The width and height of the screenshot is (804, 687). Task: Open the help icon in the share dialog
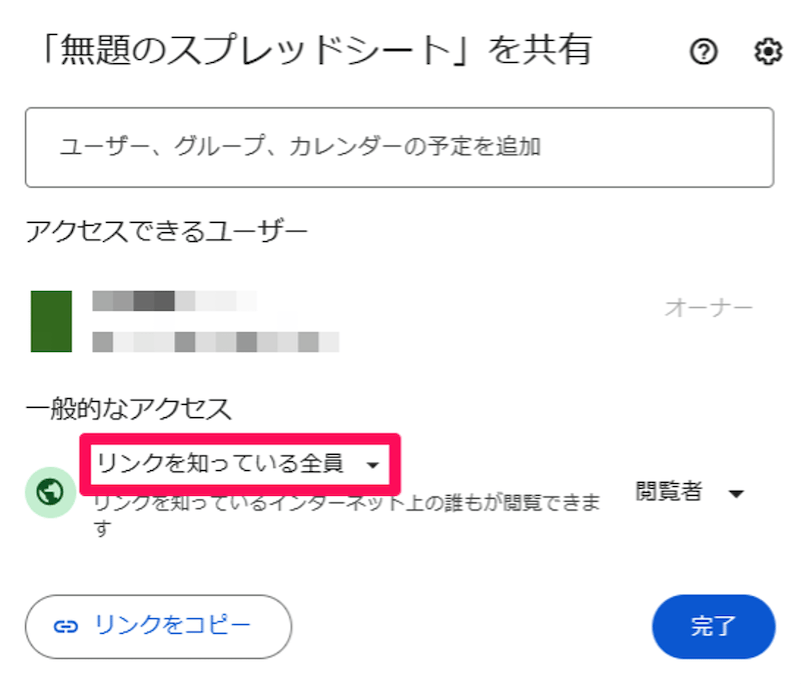point(704,53)
